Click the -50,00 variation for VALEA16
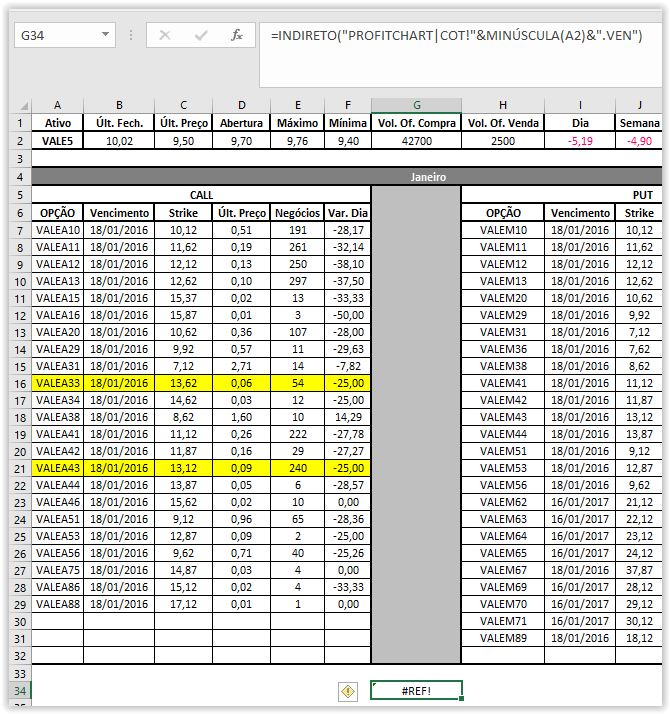Image resolution: width=670 pixels, height=714 pixels. [x=348, y=315]
